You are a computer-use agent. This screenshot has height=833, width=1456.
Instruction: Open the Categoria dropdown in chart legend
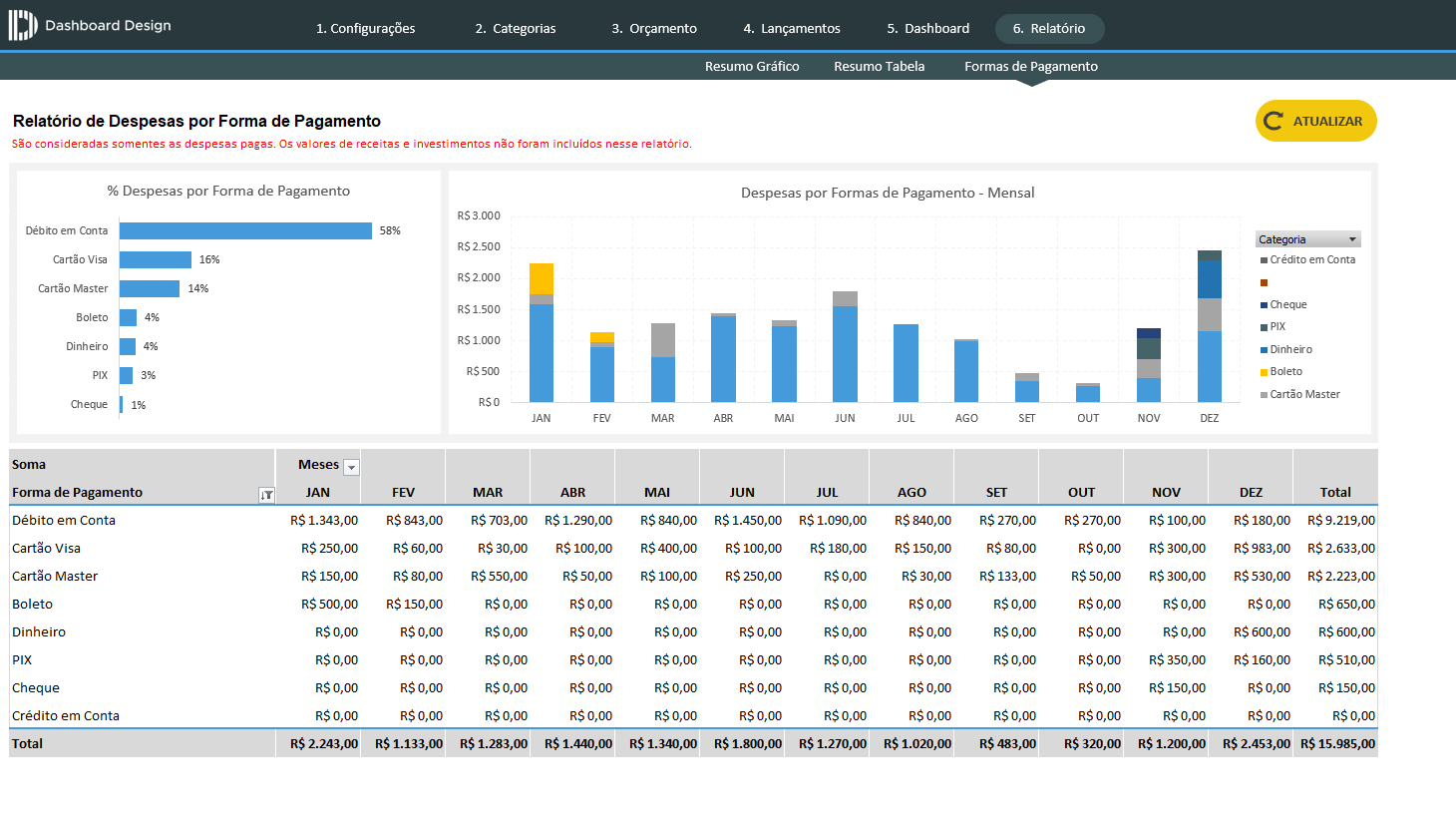1352,239
